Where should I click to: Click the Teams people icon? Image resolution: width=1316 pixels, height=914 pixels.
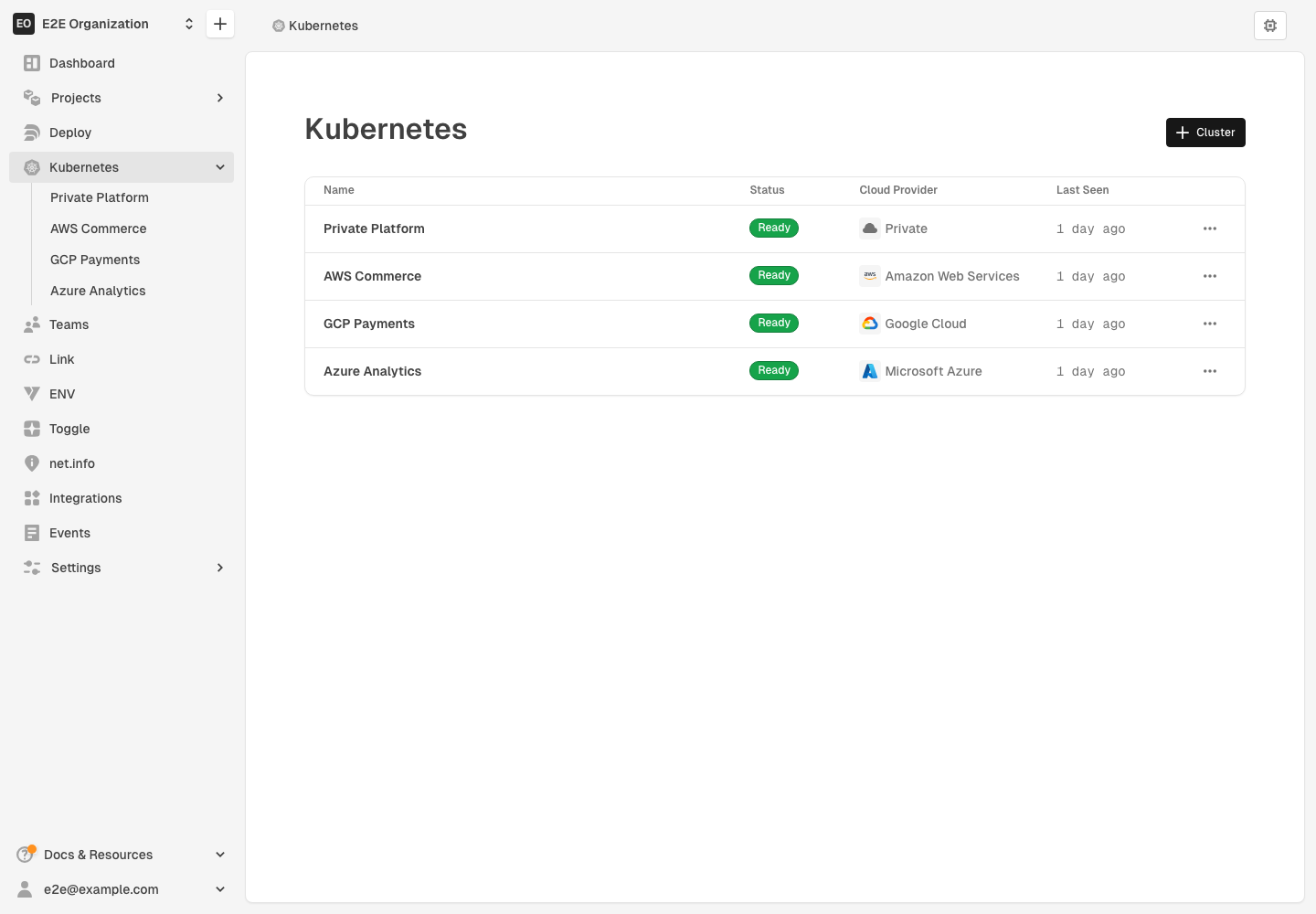(32, 324)
